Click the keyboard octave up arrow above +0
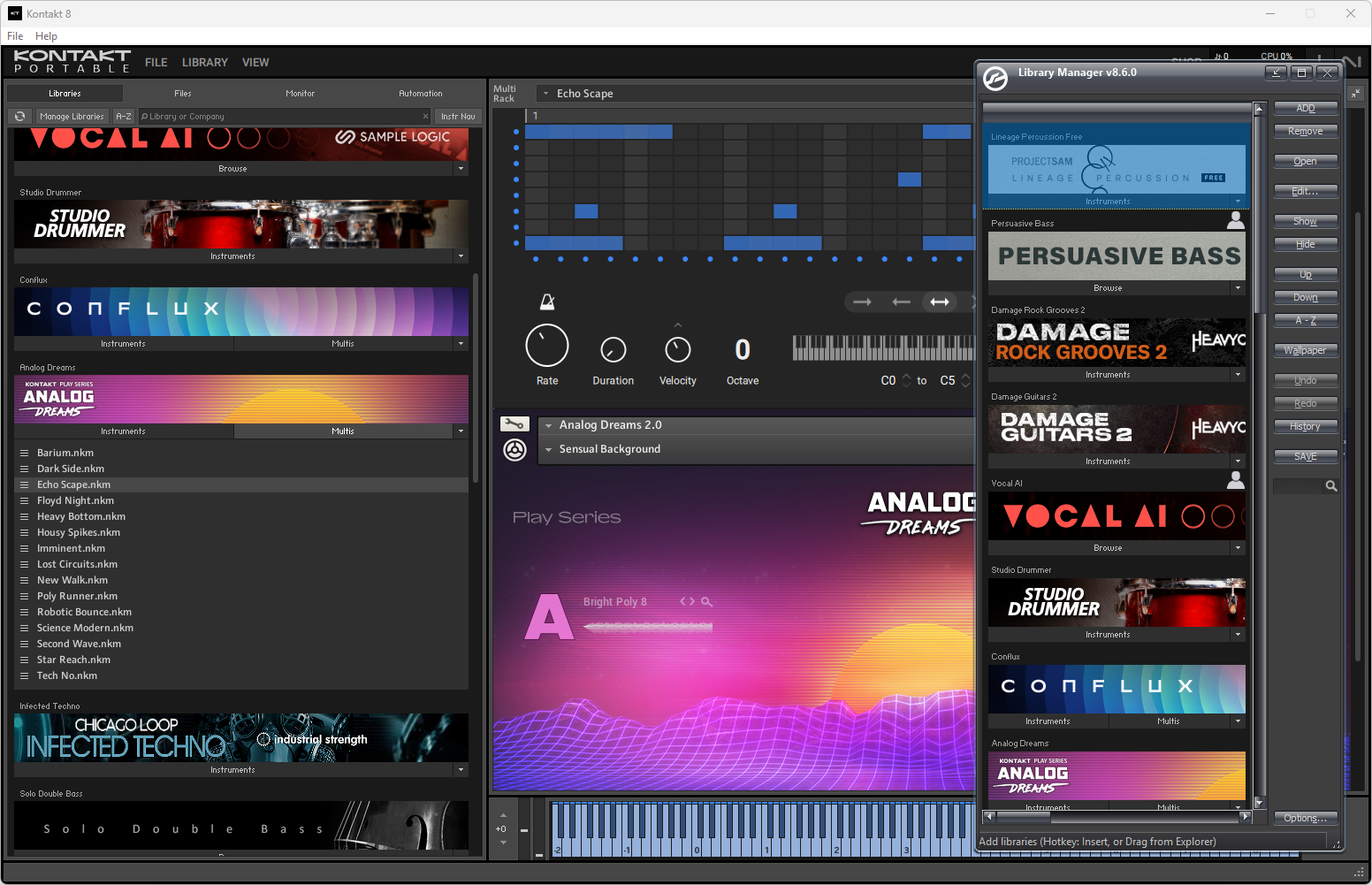Screen dimensions: 1372x885 (x=503, y=816)
